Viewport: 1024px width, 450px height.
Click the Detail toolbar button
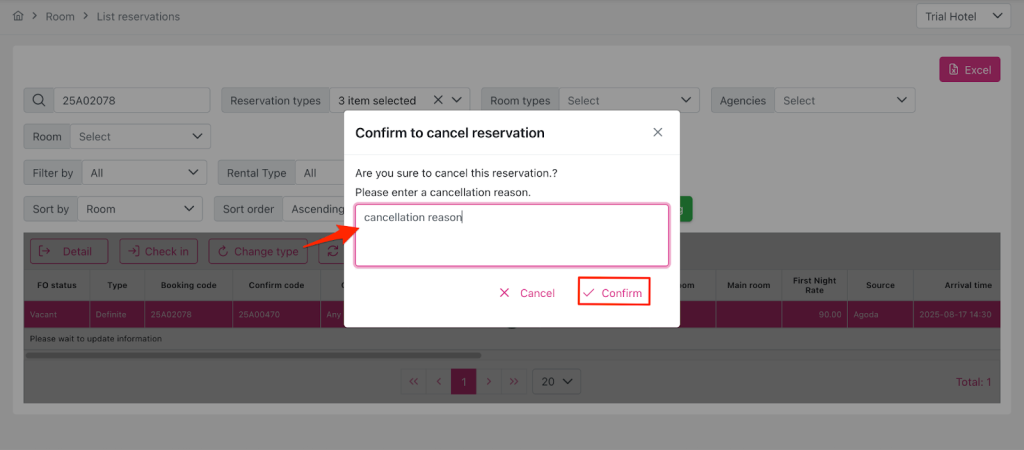pyautogui.click(x=68, y=251)
